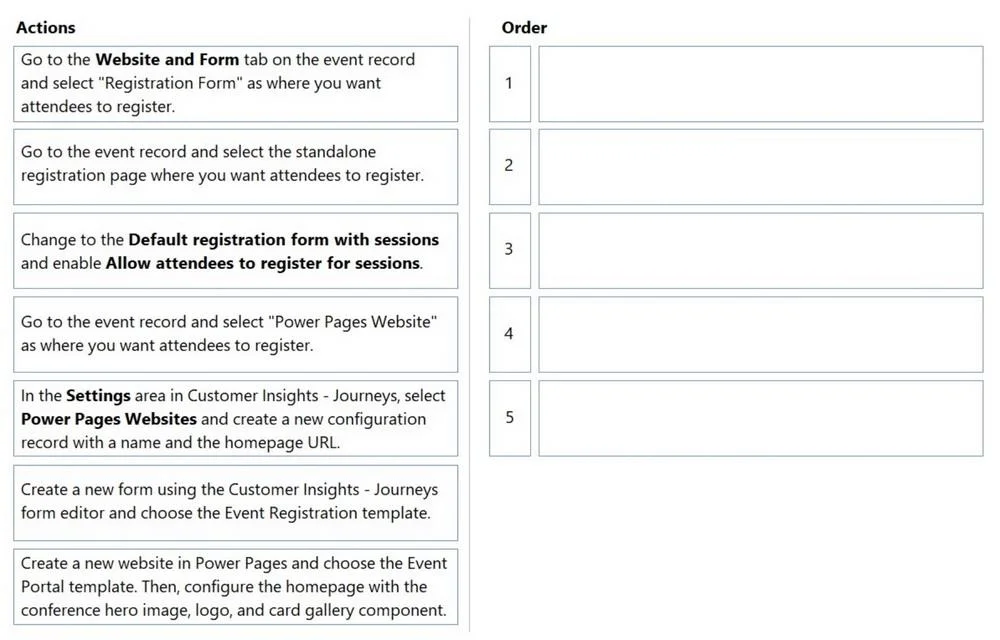Select the Settings area Power Pages Websites action

pyautogui.click(x=235, y=418)
